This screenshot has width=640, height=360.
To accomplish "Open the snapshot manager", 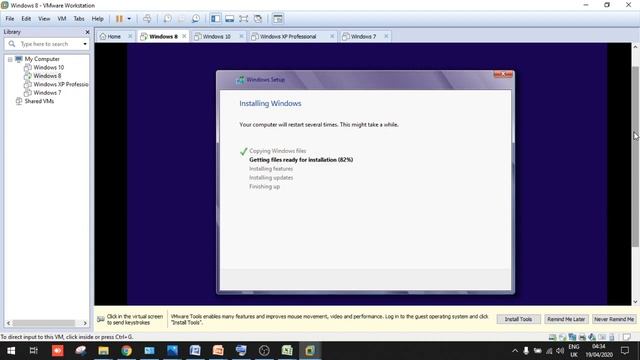I will (196, 19).
